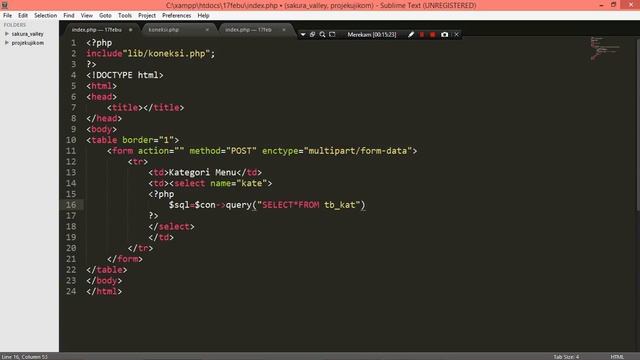This screenshot has width=640, height=360.
Task: Select projekujikom folder name in sidebar
Action: click(27, 43)
